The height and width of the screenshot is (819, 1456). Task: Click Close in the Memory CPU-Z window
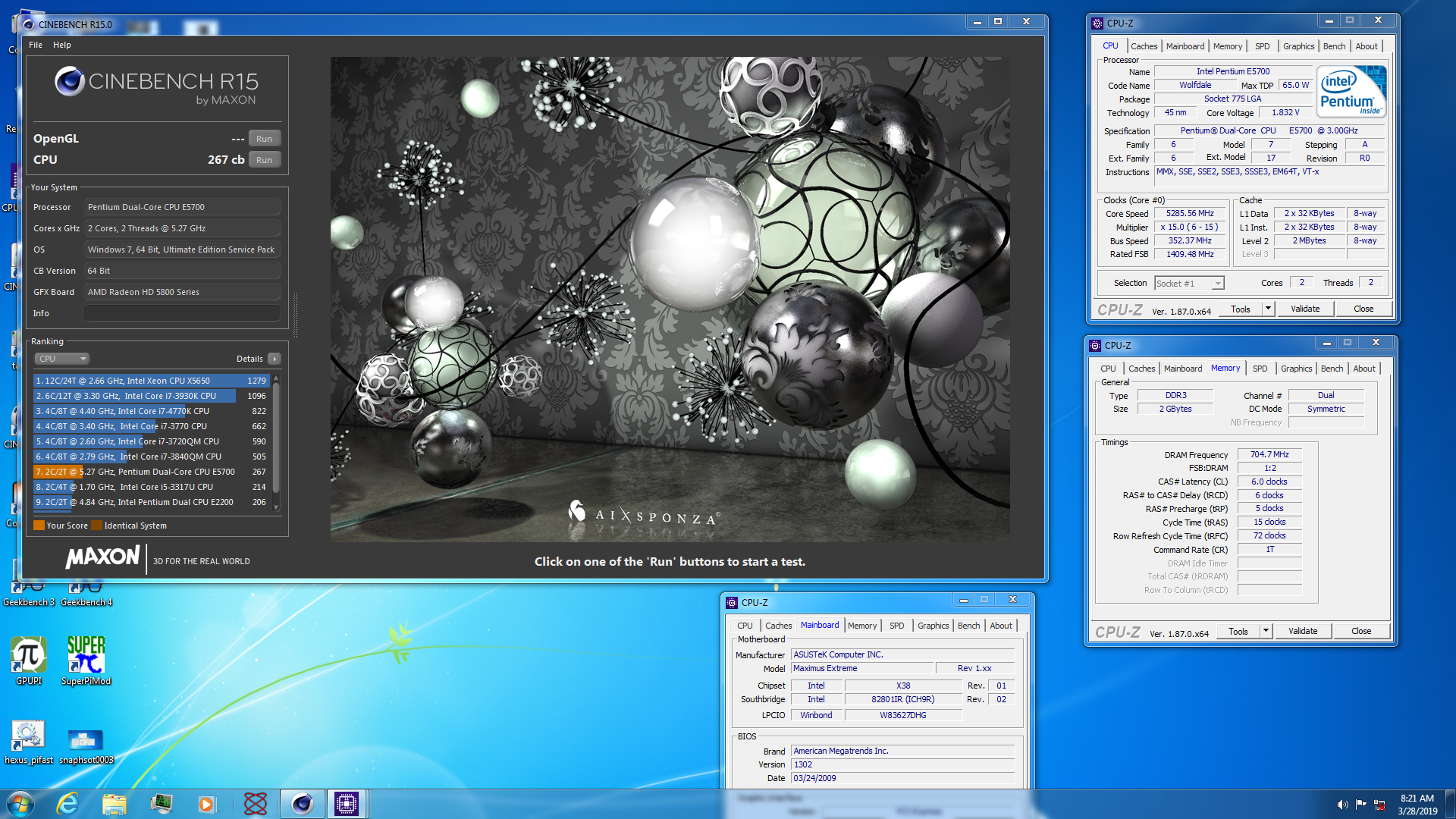pyautogui.click(x=1361, y=631)
